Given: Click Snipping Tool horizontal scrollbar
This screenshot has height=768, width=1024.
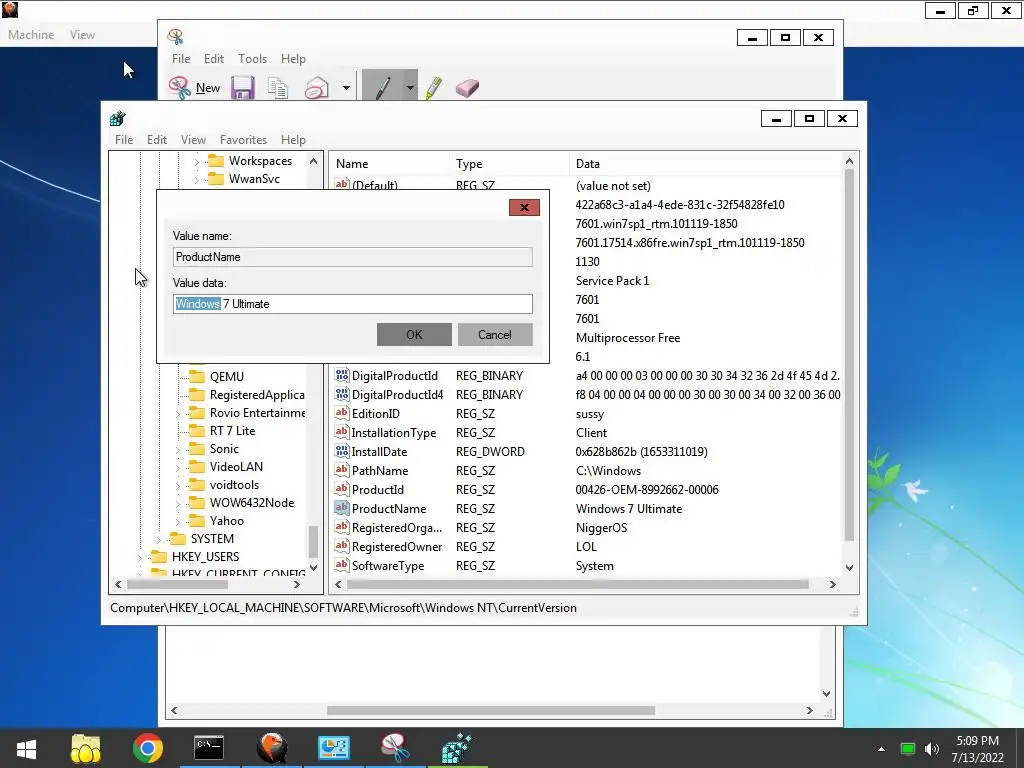Looking at the screenshot, I should pos(490,711).
